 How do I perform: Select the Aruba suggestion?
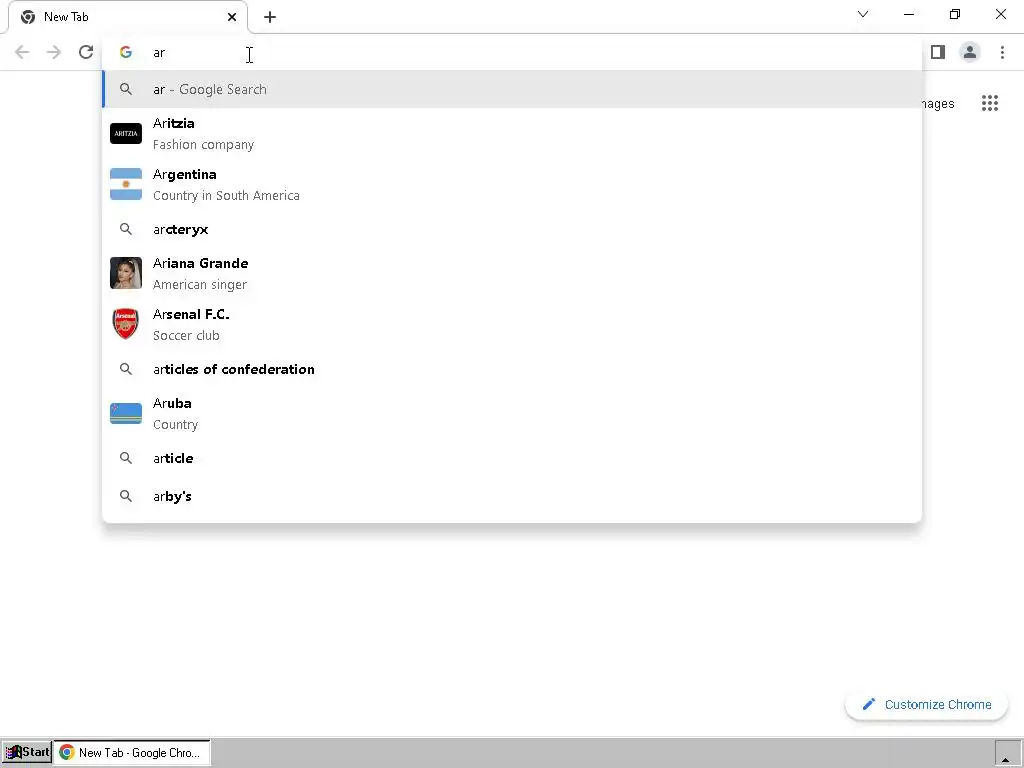512,413
